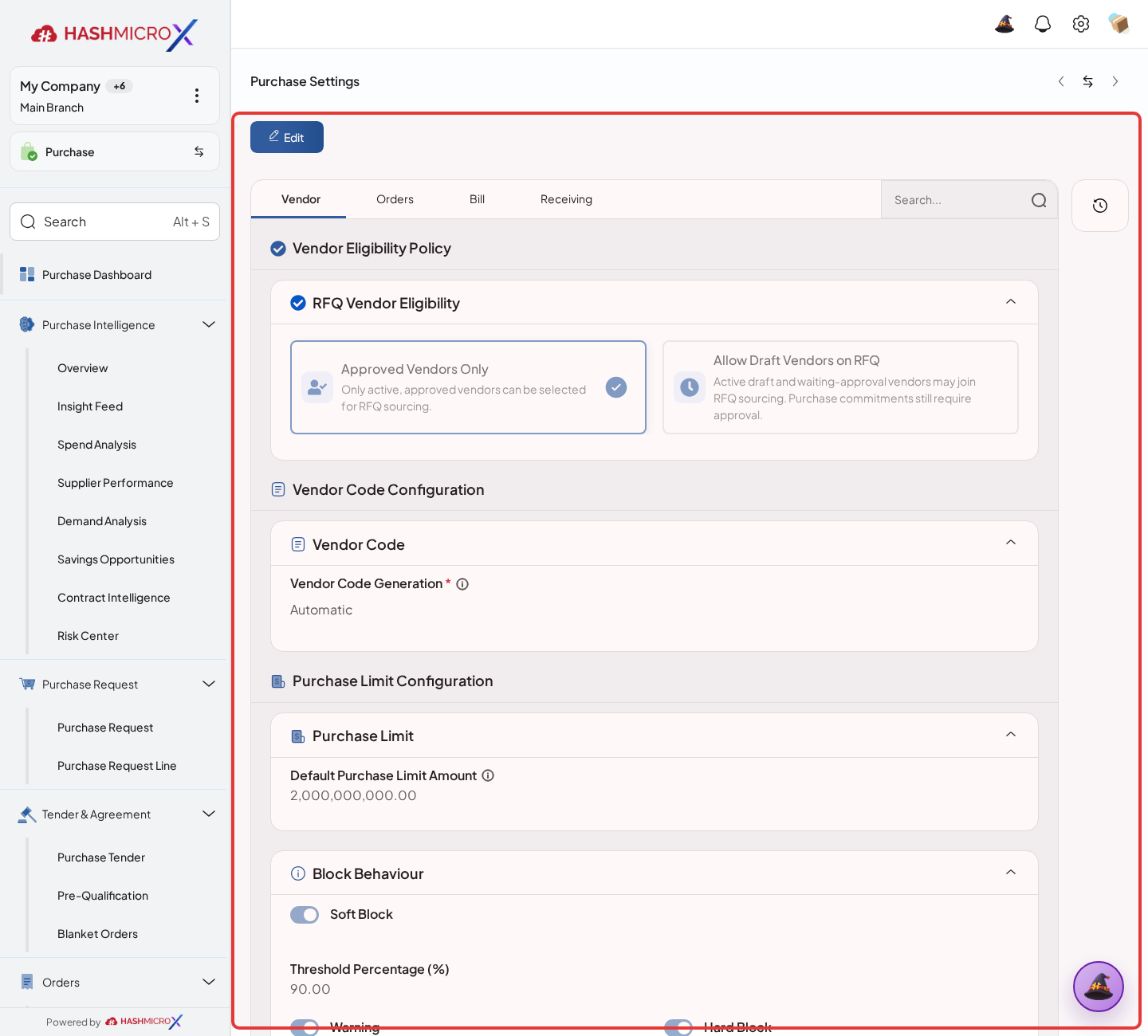1148x1036 pixels.
Task: Select Allow Draft Vendors on RFQ option
Action: (x=840, y=387)
